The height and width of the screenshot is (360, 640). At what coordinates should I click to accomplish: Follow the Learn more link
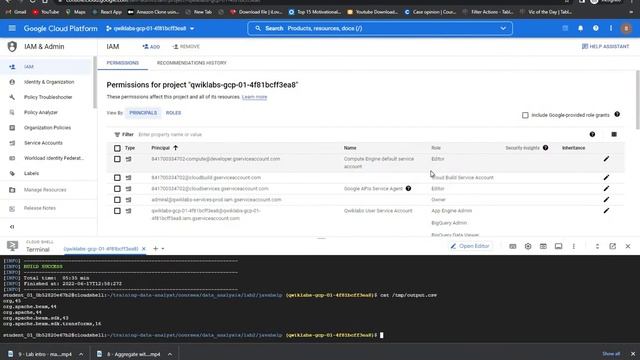254,97
